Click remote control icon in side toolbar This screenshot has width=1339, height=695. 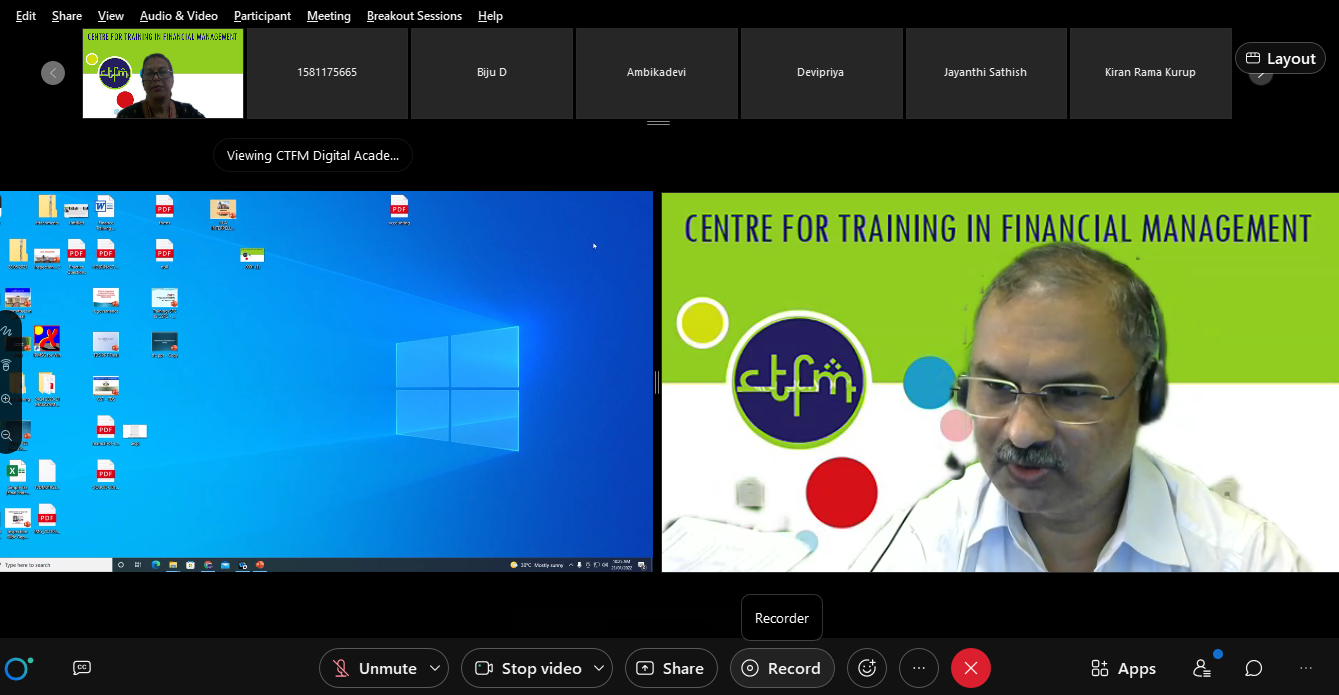7,365
